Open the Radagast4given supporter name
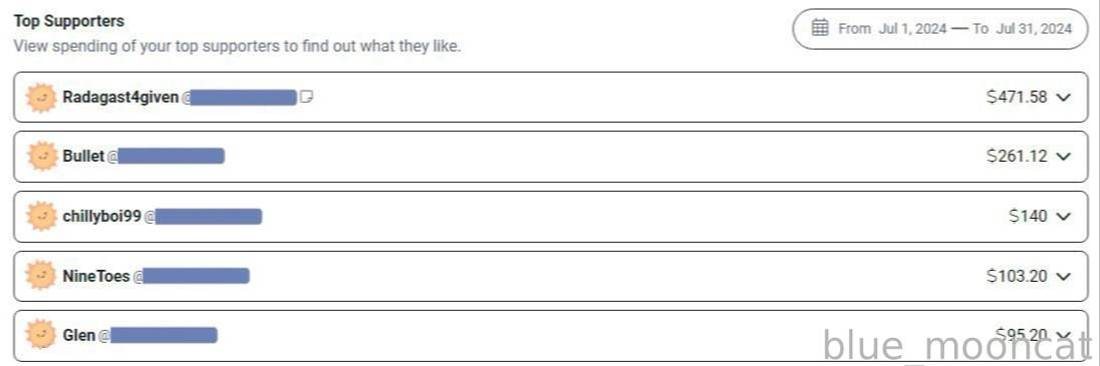The image size is (1100, 366). pos(121,97)
